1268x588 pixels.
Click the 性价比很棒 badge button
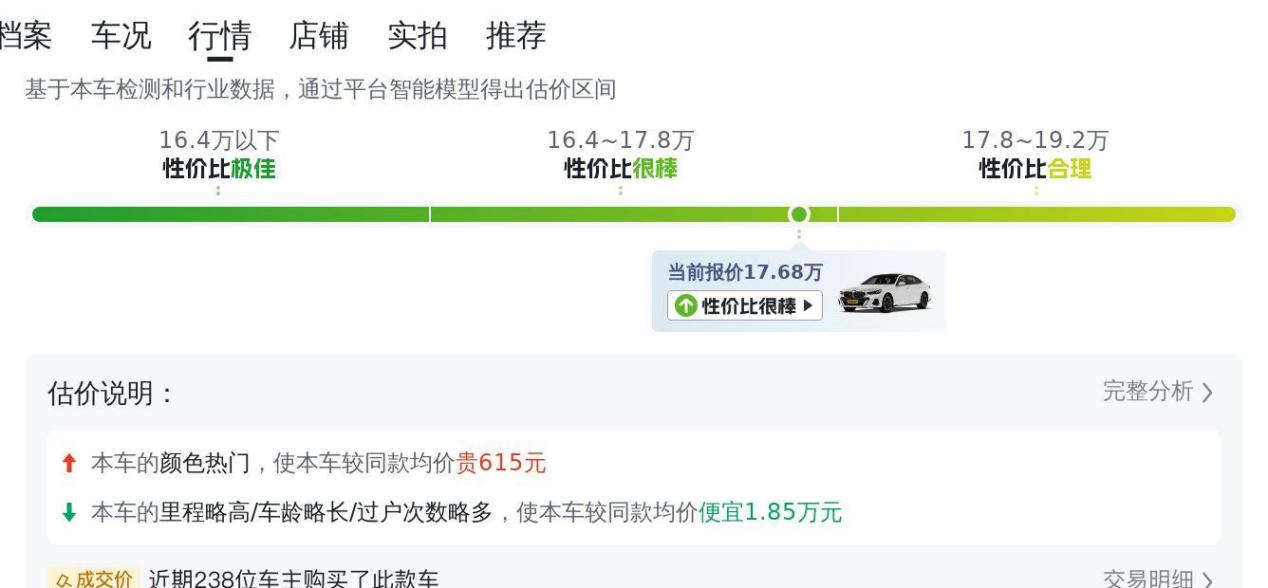(x=745, y=305)
